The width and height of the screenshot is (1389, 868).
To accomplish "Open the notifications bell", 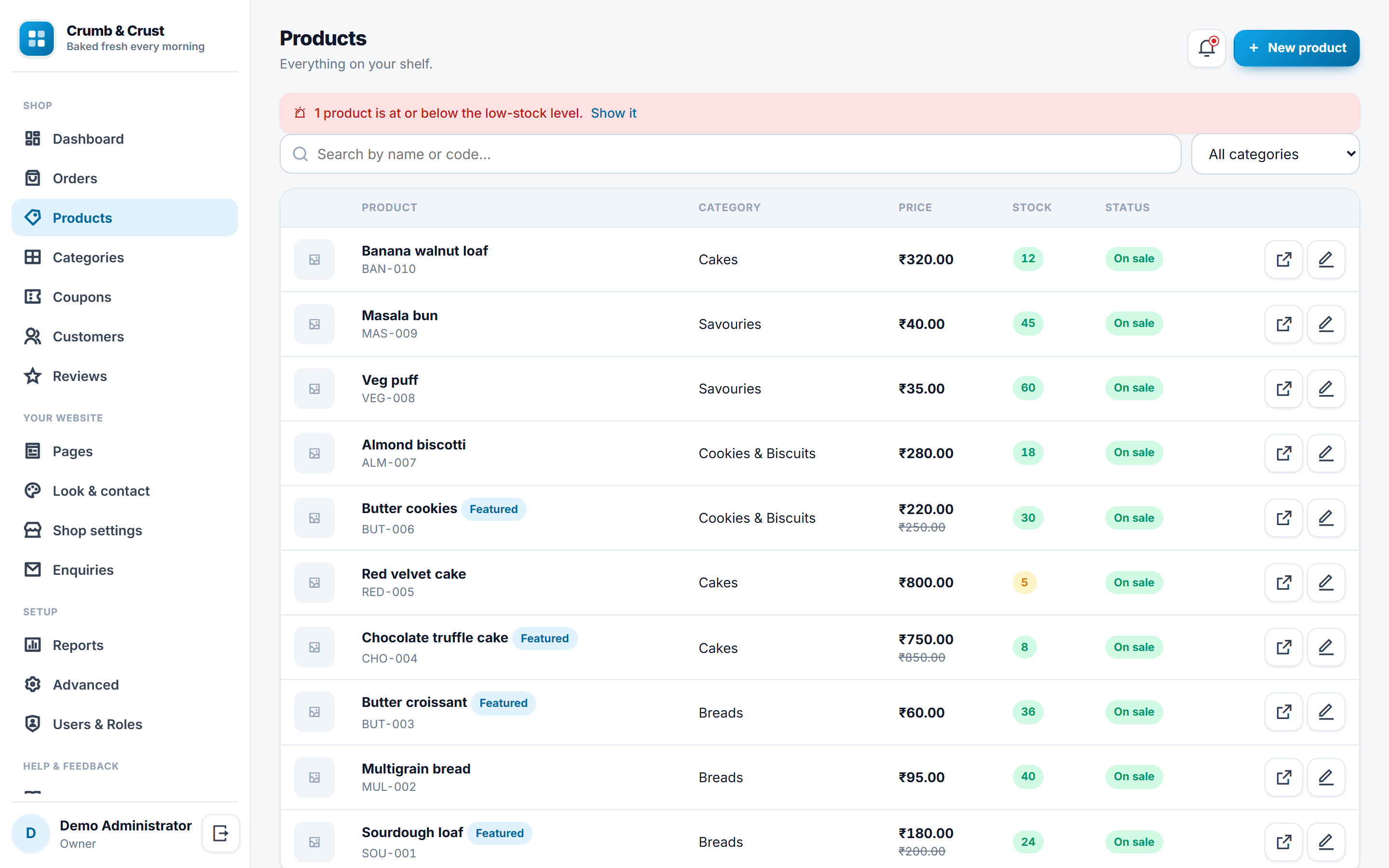I will pos(1207,48).
